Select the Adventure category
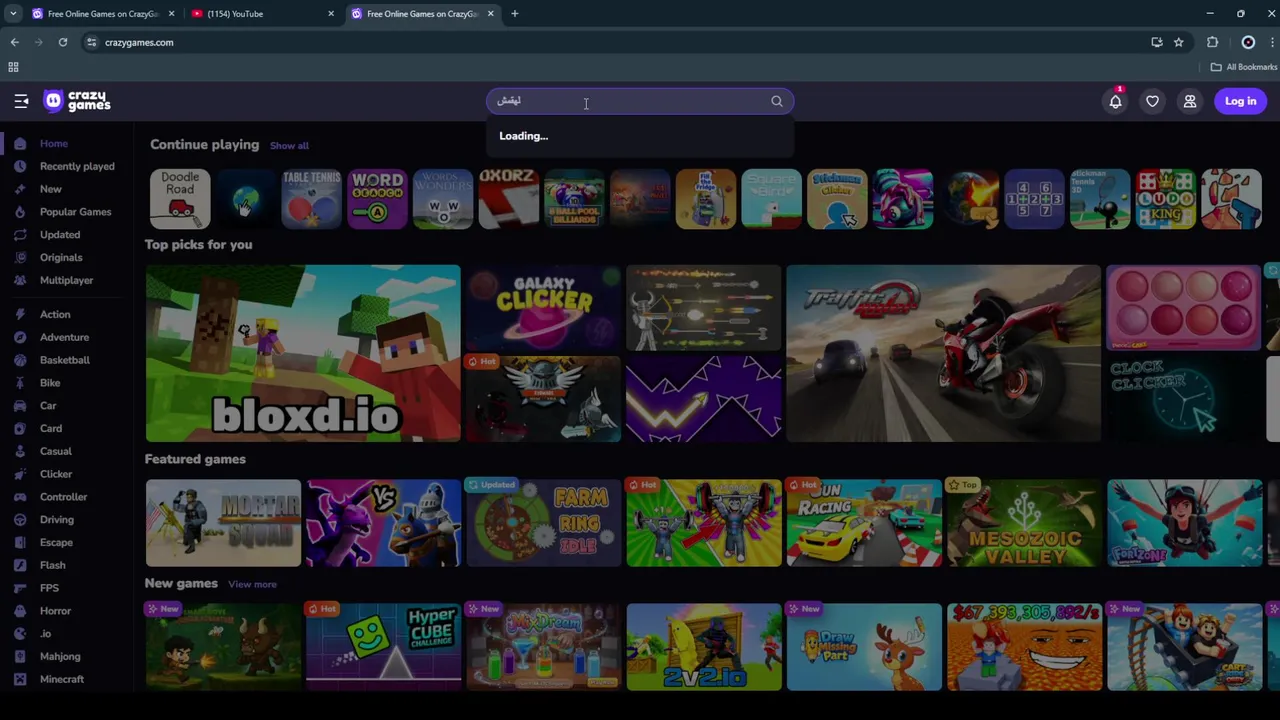 pyautogui.click(x=64, y=337)
